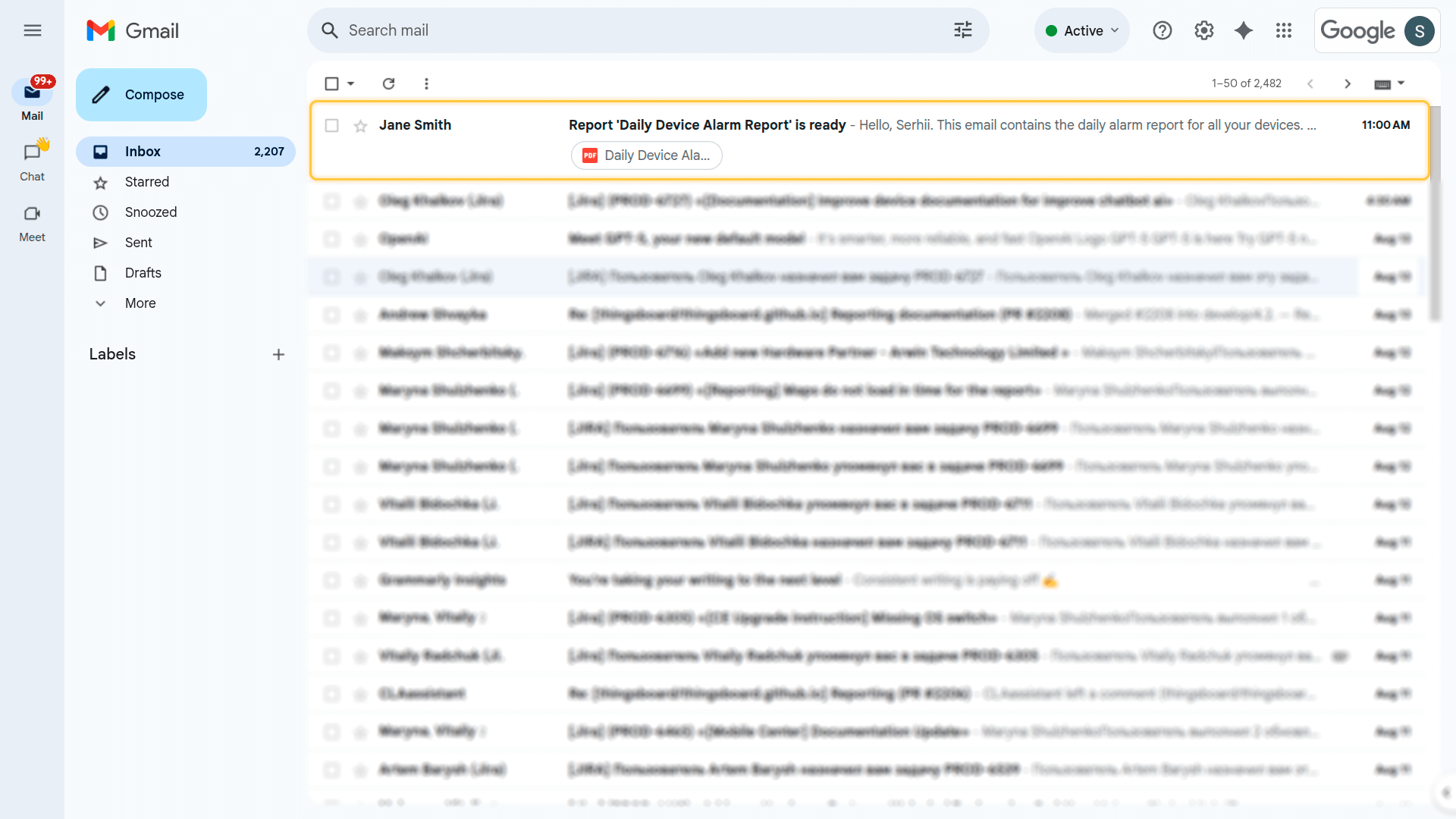The image size is (1456, 819).
Task: Go to the Drafts folder
Action: [x=143, y=273]
